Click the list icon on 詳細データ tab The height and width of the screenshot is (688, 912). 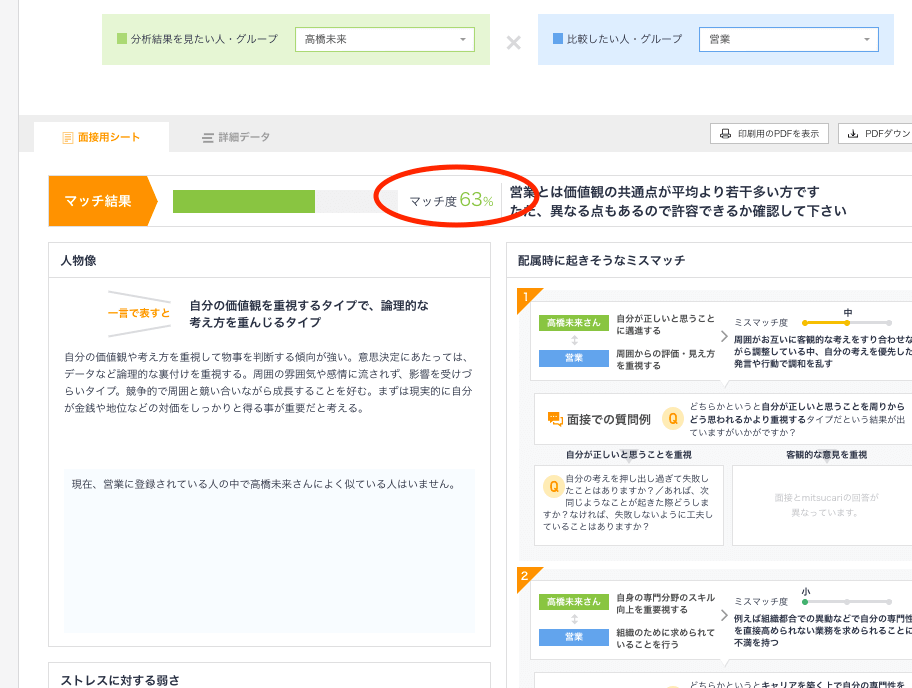click(205, 138)
